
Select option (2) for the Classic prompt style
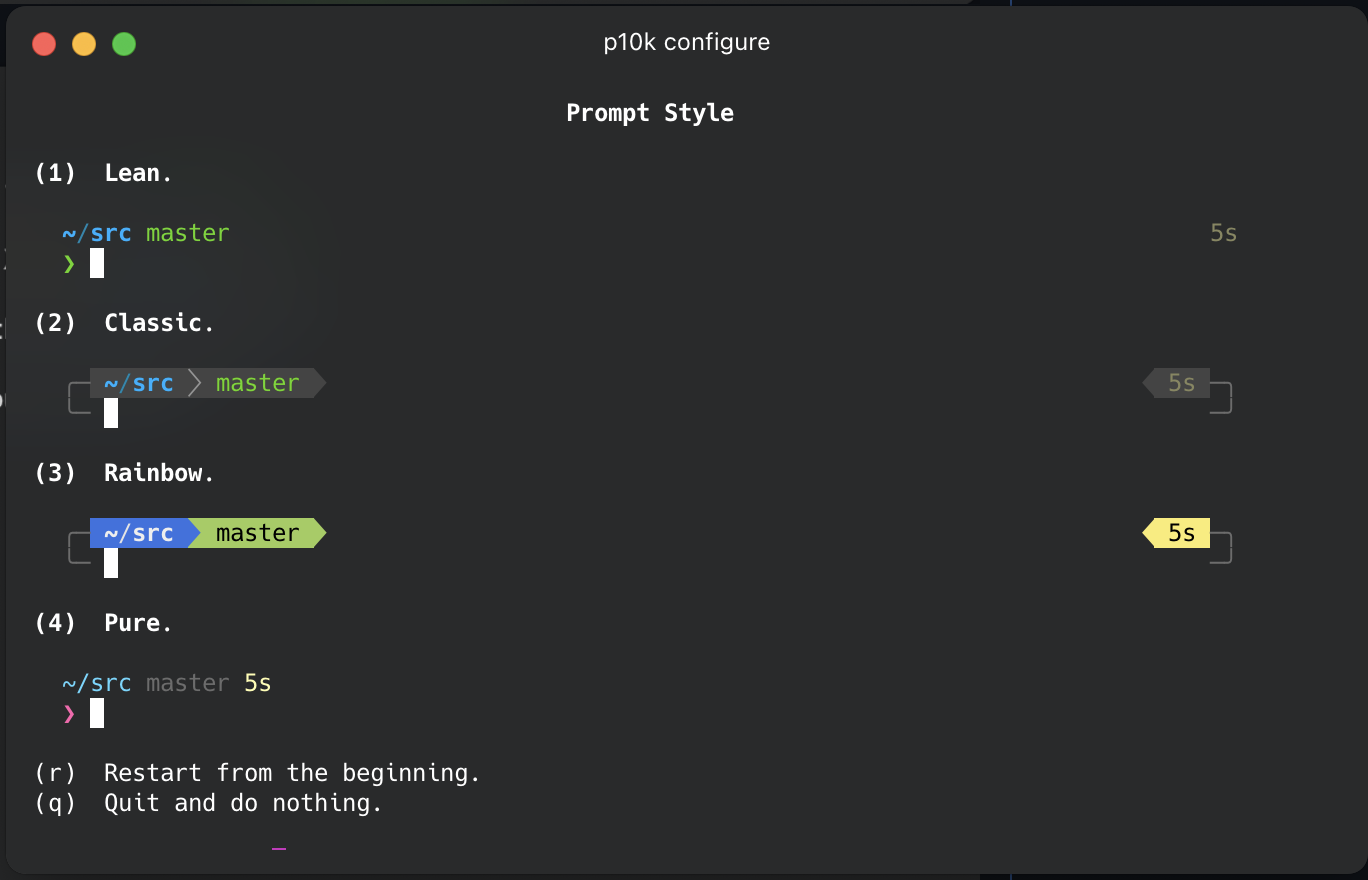pos(56,322)
